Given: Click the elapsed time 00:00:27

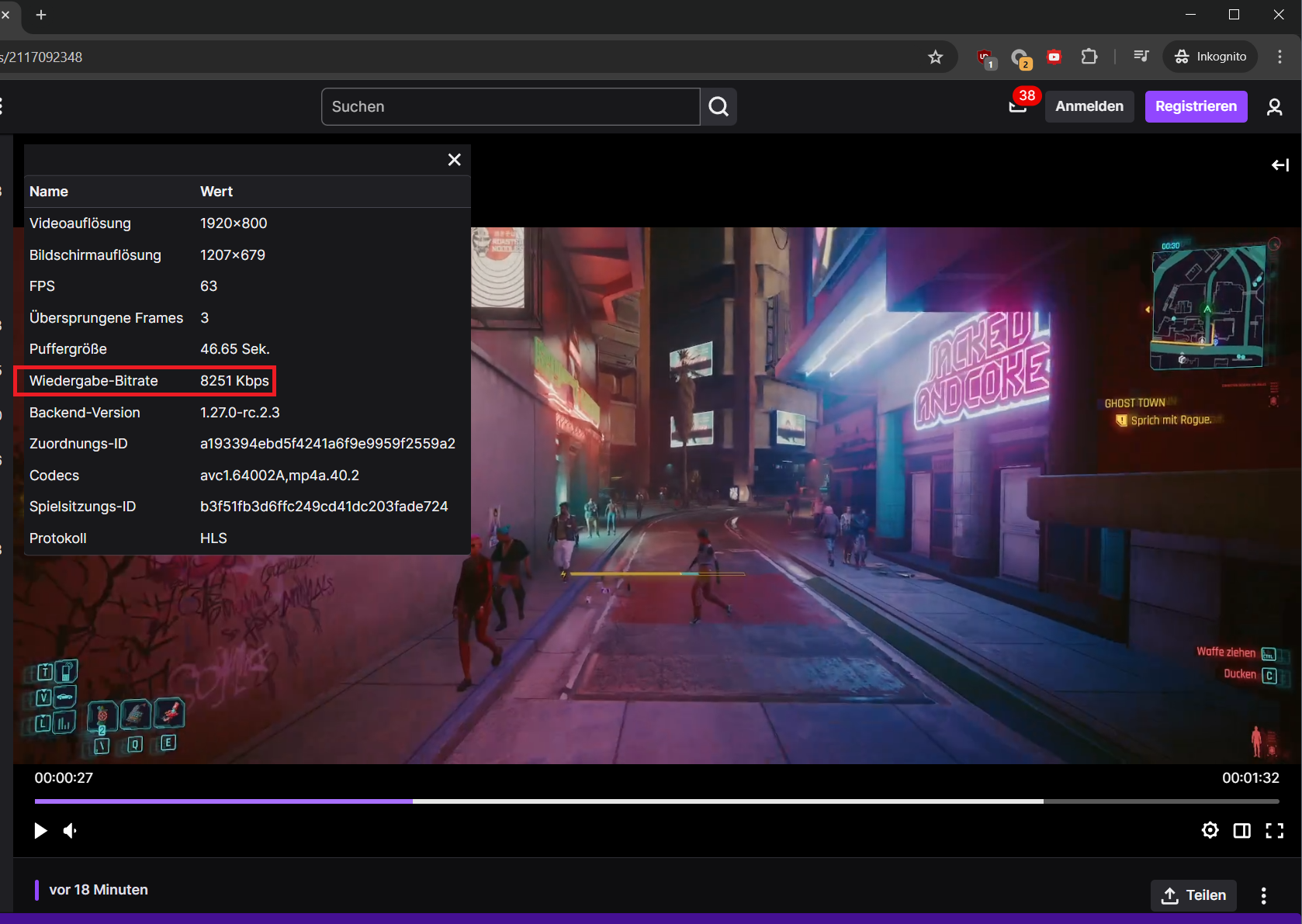Looking at the screenshot, I should point(64,778).
